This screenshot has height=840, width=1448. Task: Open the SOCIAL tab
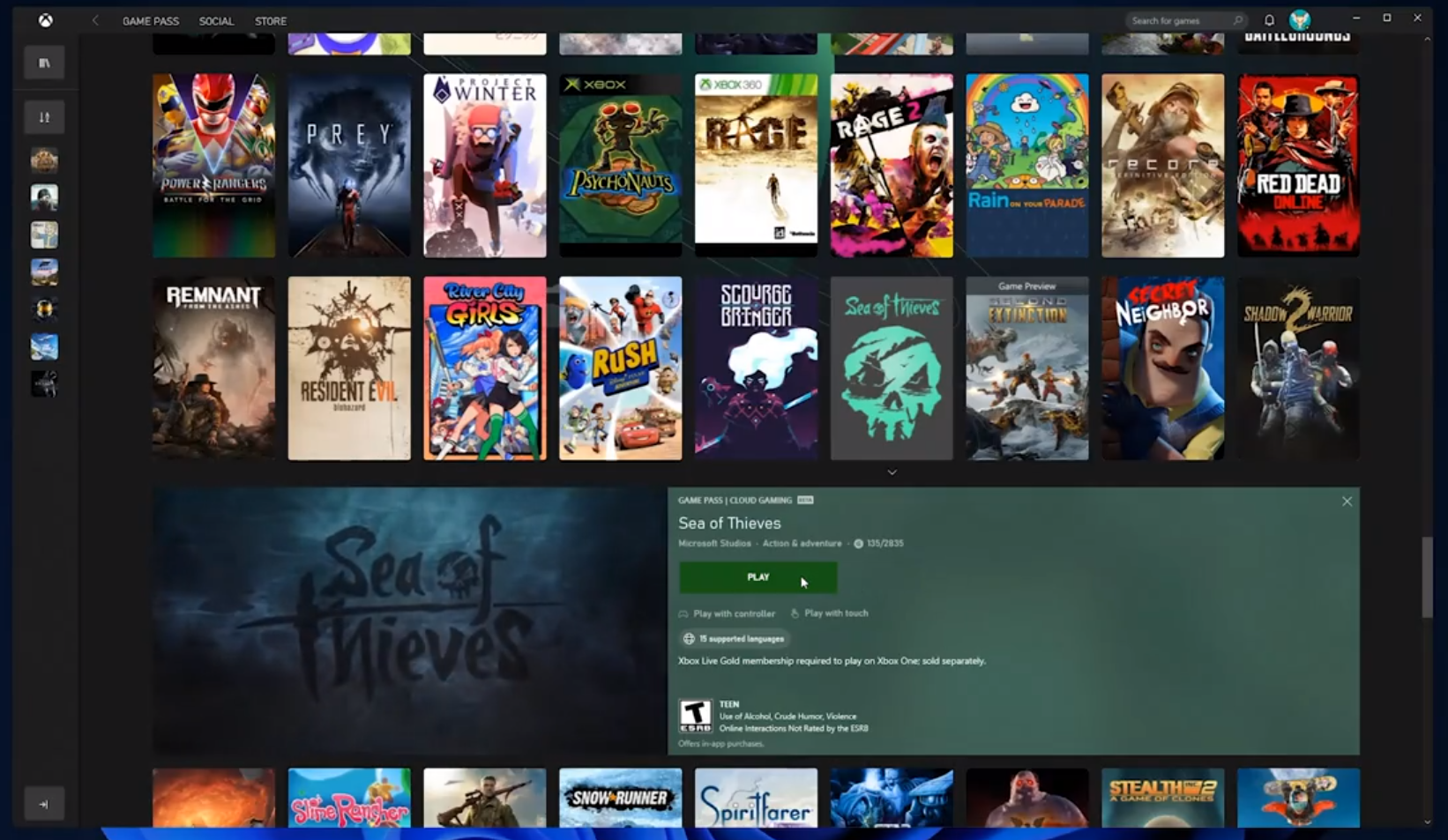pyautogui.click(x=216, y=21)
